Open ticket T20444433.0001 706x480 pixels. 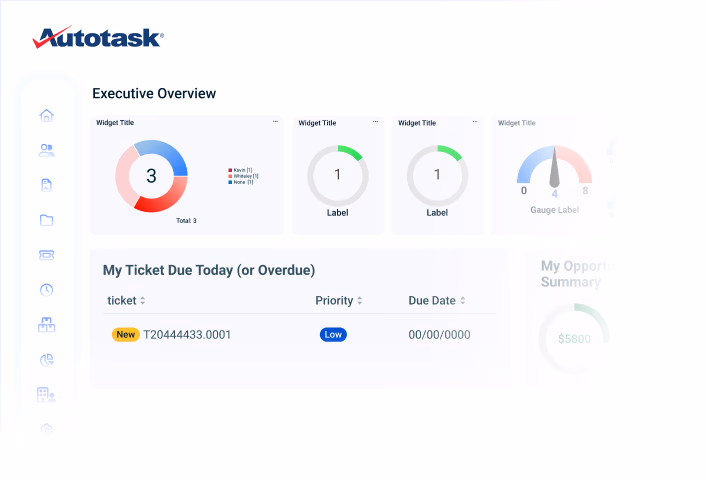coord(187,335)
